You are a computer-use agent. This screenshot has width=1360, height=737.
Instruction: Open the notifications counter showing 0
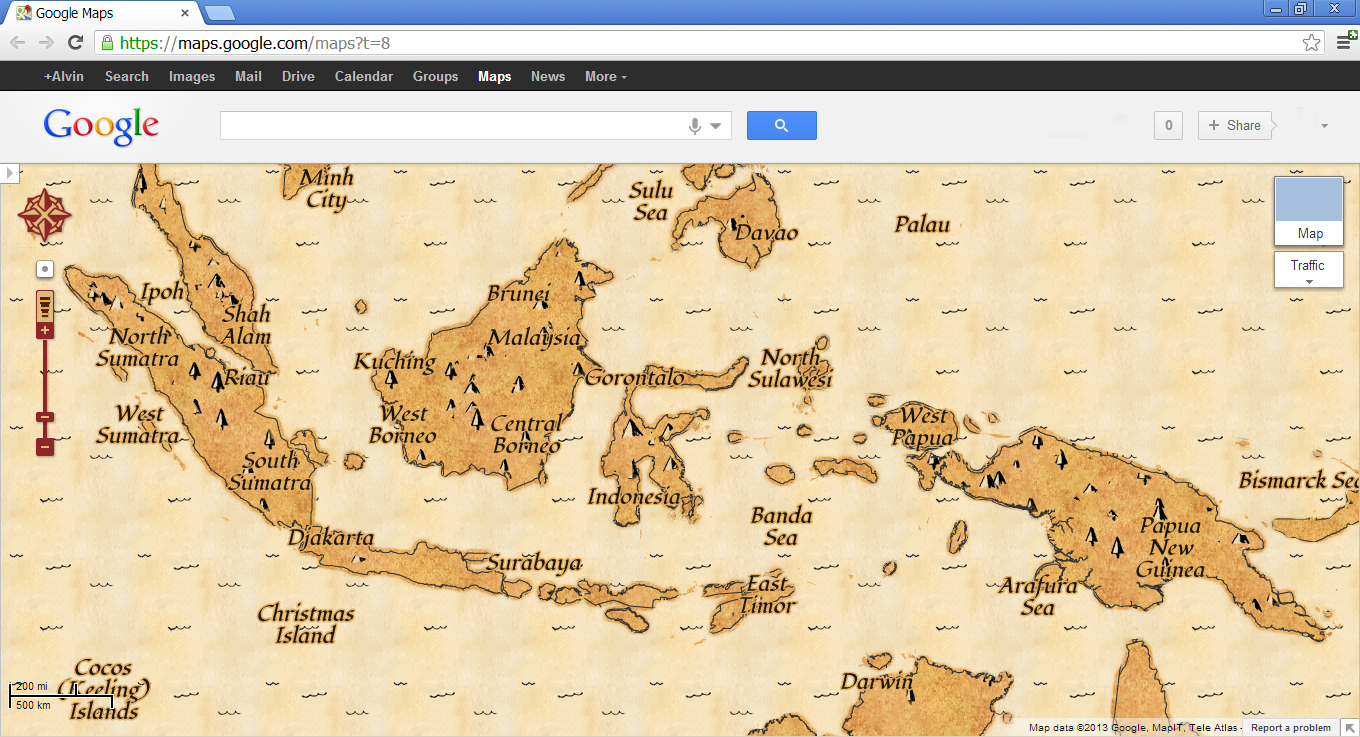tap(1168, 125)
